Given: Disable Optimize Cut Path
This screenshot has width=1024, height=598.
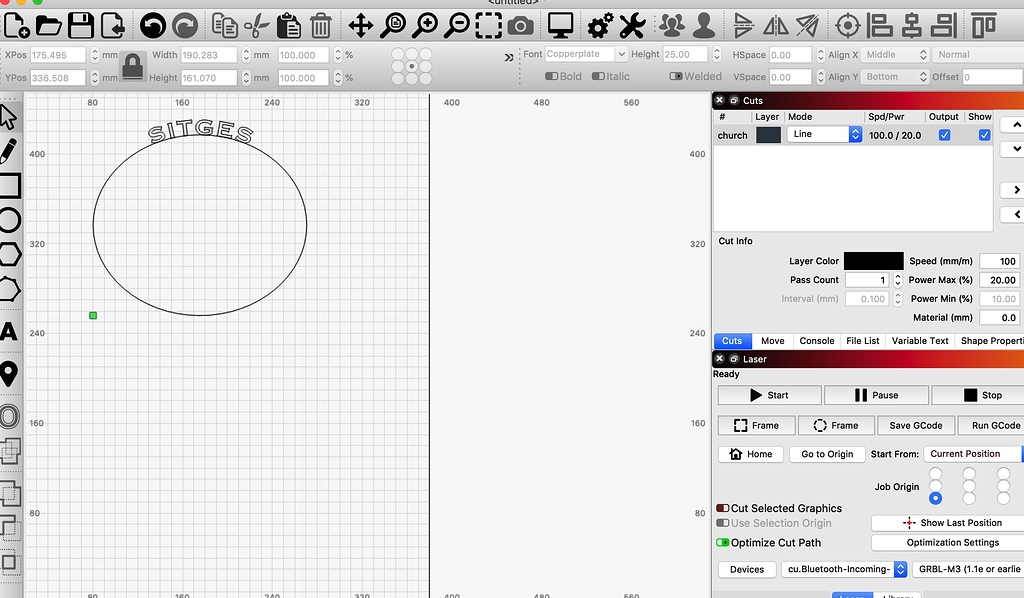Looking at the screenshot, I should click(722, 542).
